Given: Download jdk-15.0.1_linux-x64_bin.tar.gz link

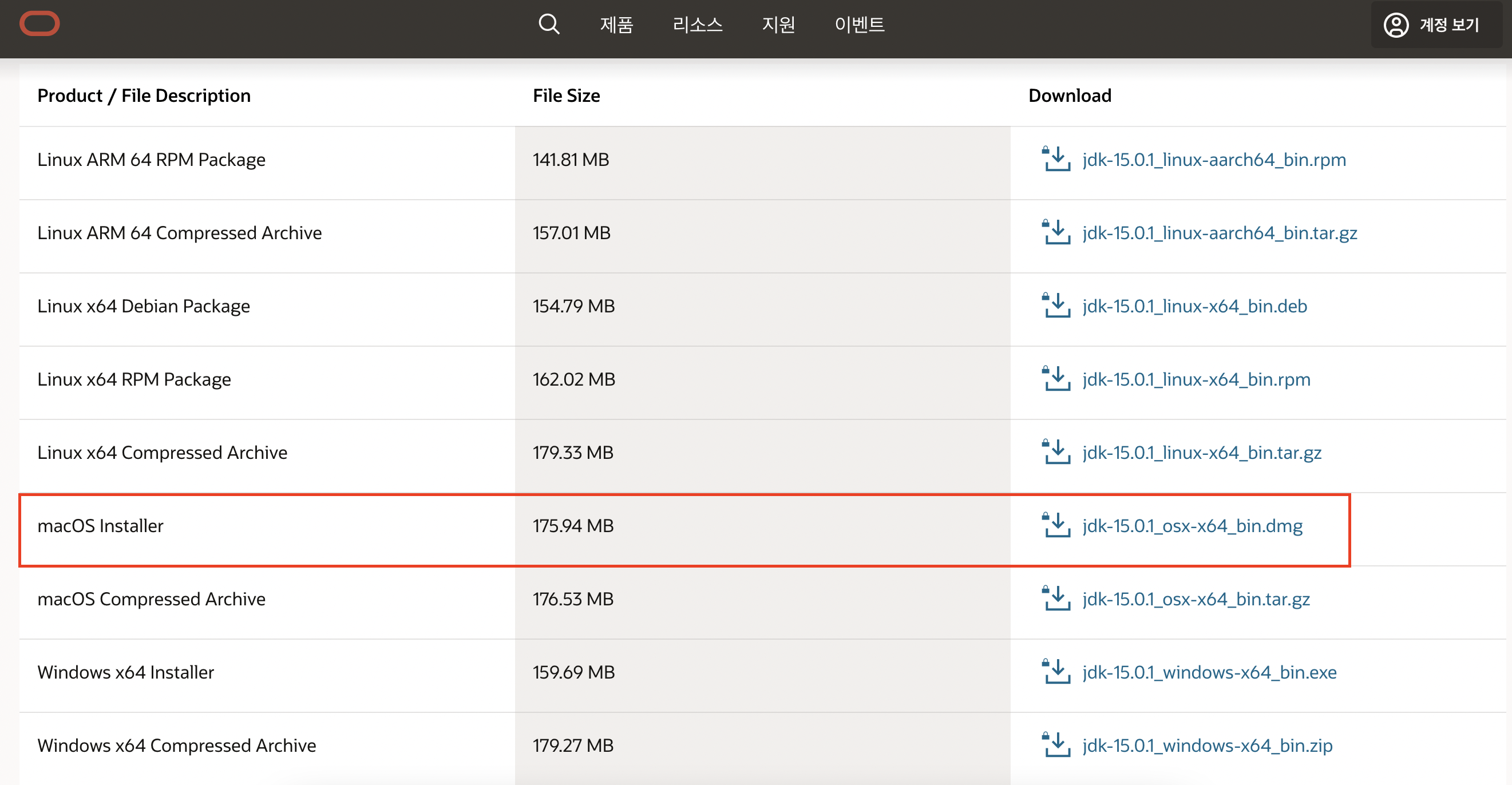Looking at the screenshot, I should 1201,453.
